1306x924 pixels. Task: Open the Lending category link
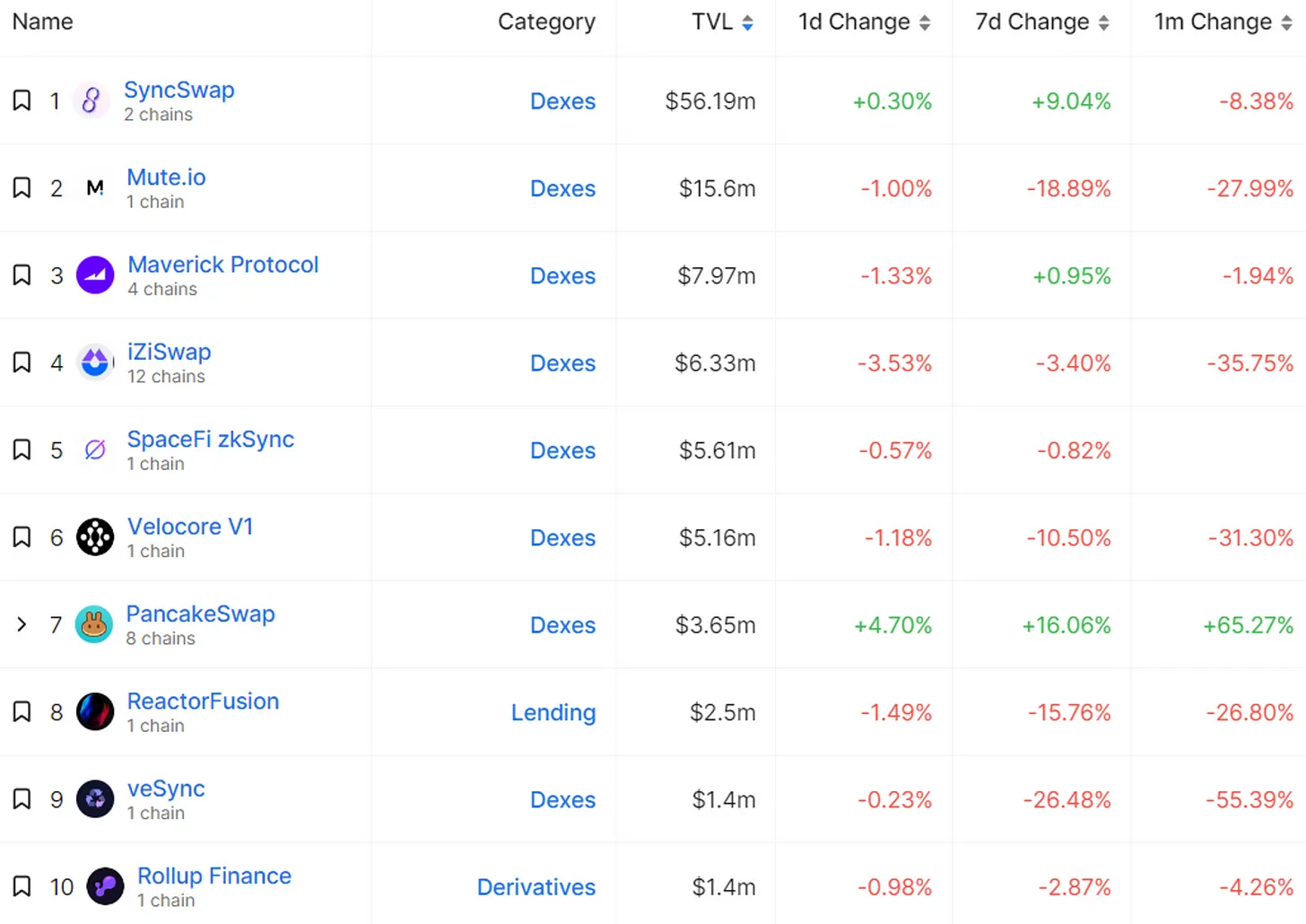click(553, 712)
